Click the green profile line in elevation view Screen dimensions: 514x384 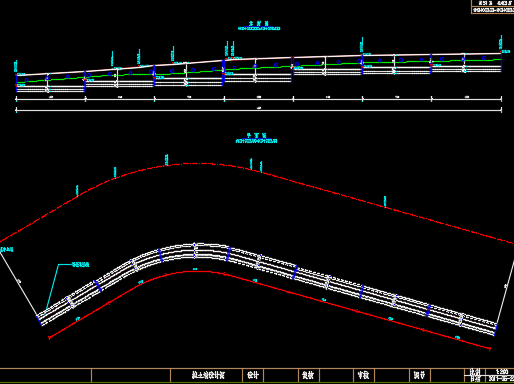259,68
